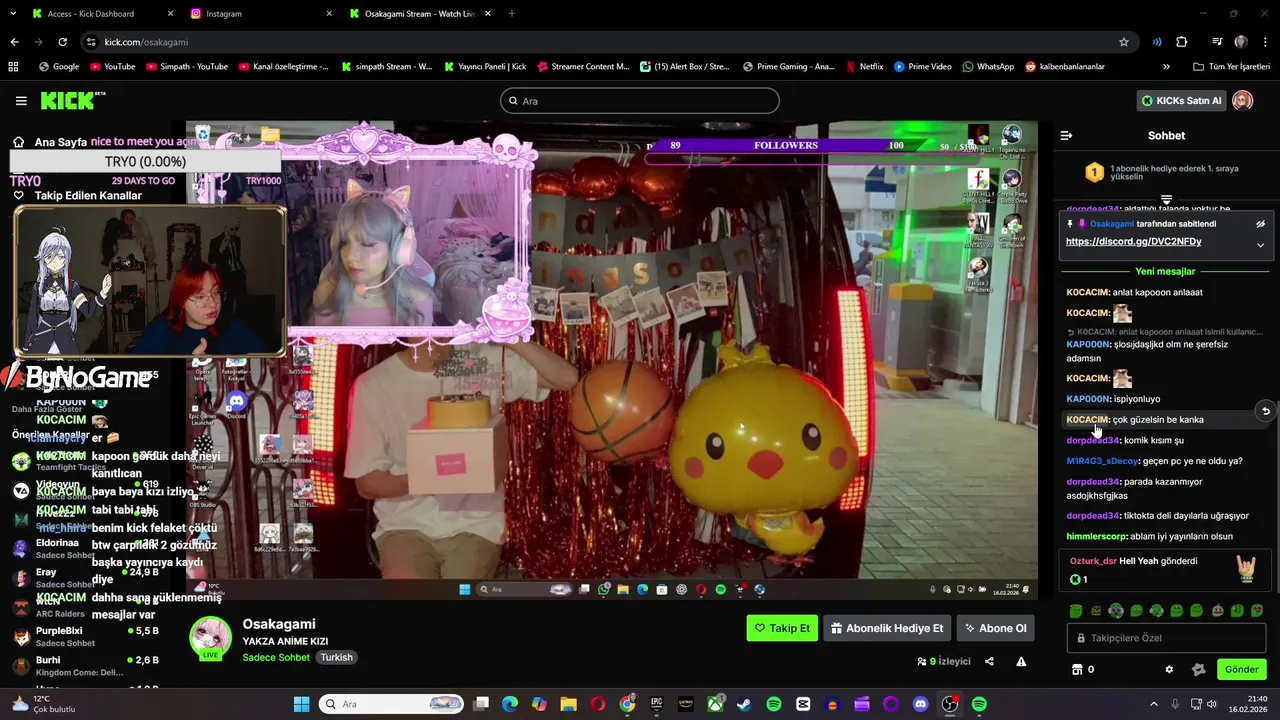Open the Chrome three-dot menu
This screenshot has height=720, width=1280.
tap(1265, 42)
